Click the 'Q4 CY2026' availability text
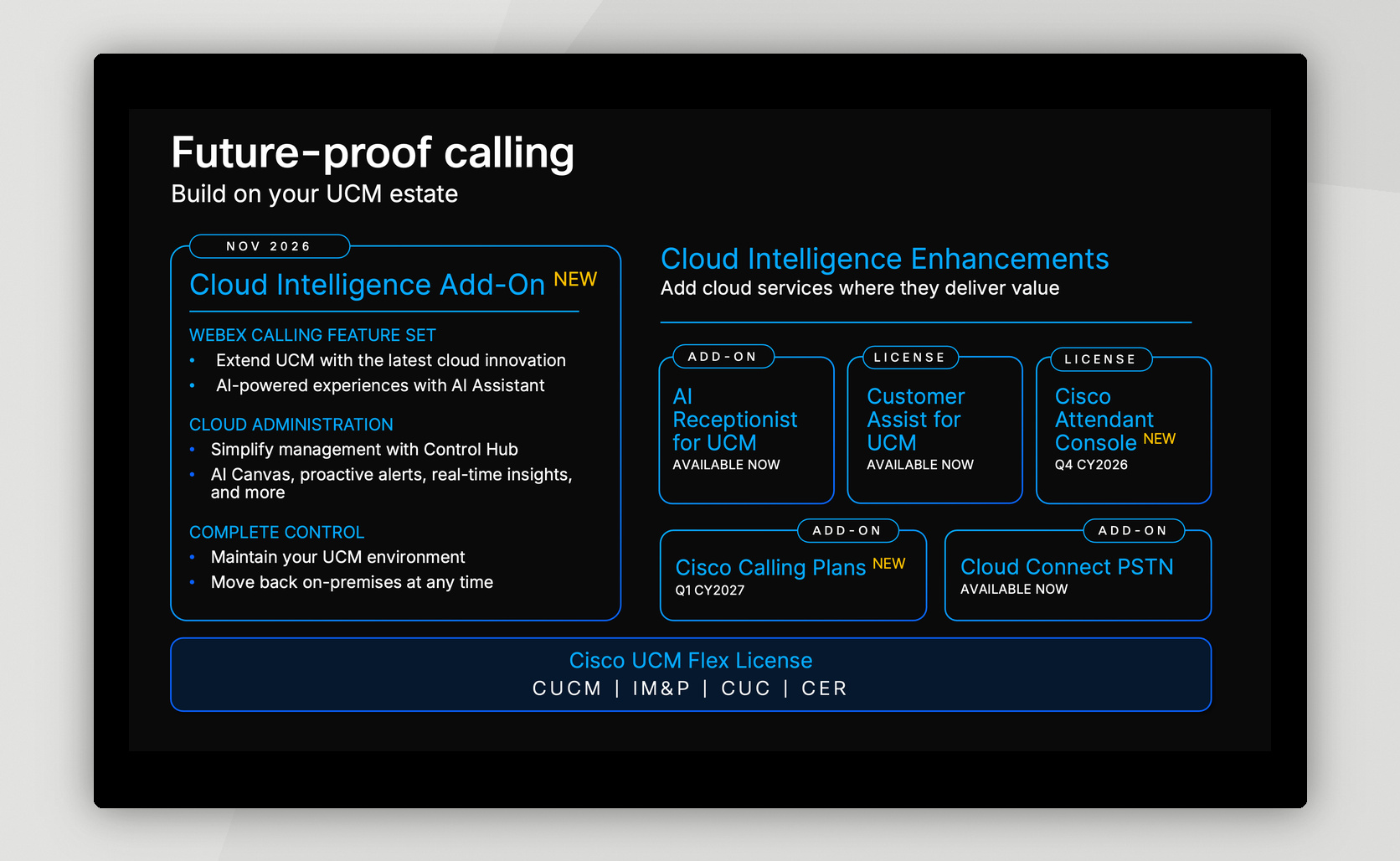 [1091, 465]
